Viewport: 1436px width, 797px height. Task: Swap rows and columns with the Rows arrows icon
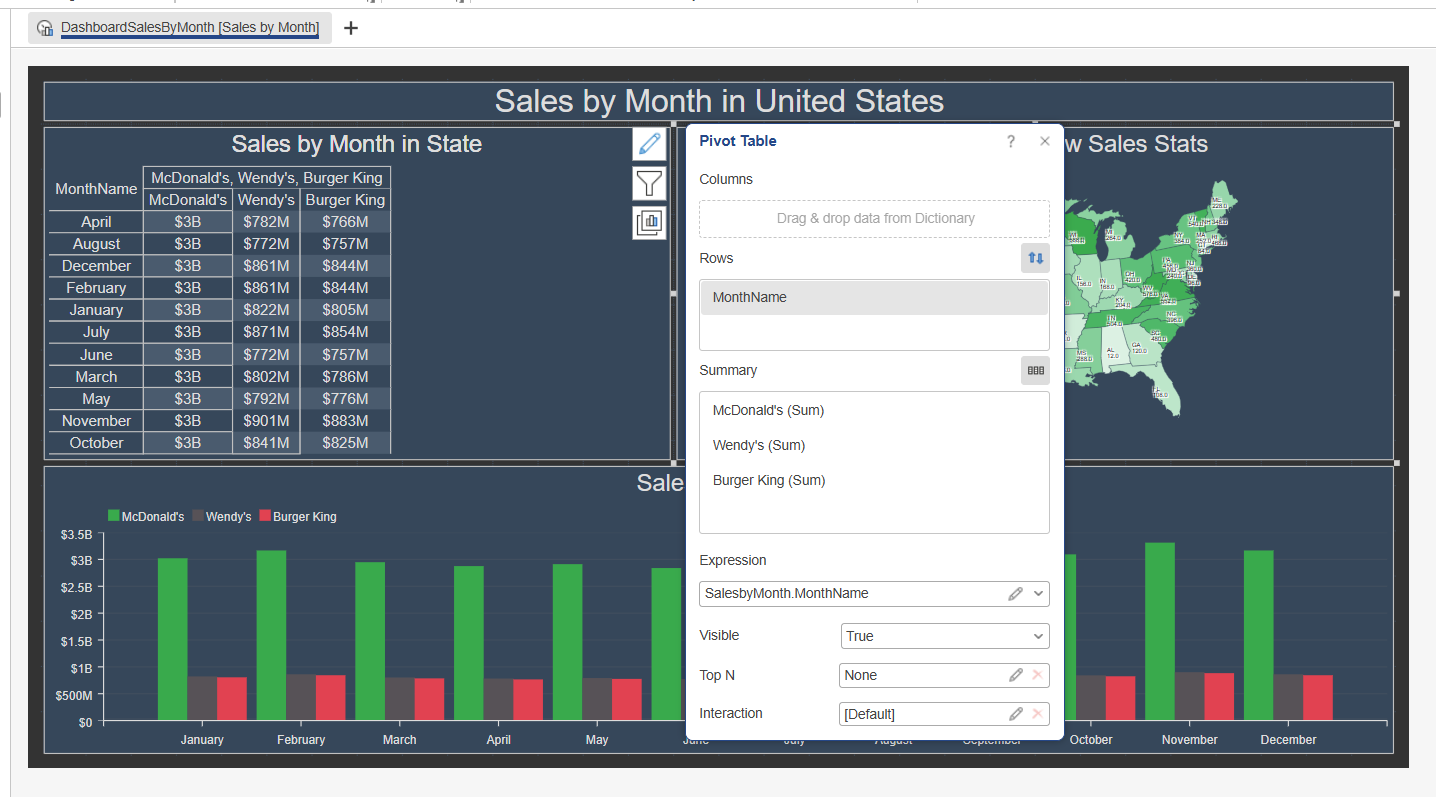[1035, 258]
